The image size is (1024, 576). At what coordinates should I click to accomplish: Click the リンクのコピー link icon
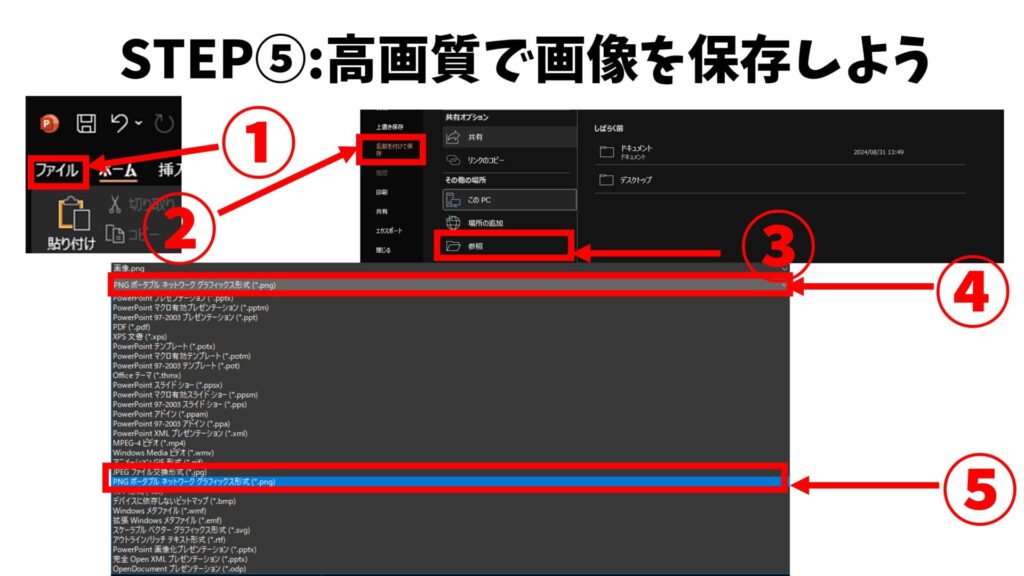coord(453,160)
